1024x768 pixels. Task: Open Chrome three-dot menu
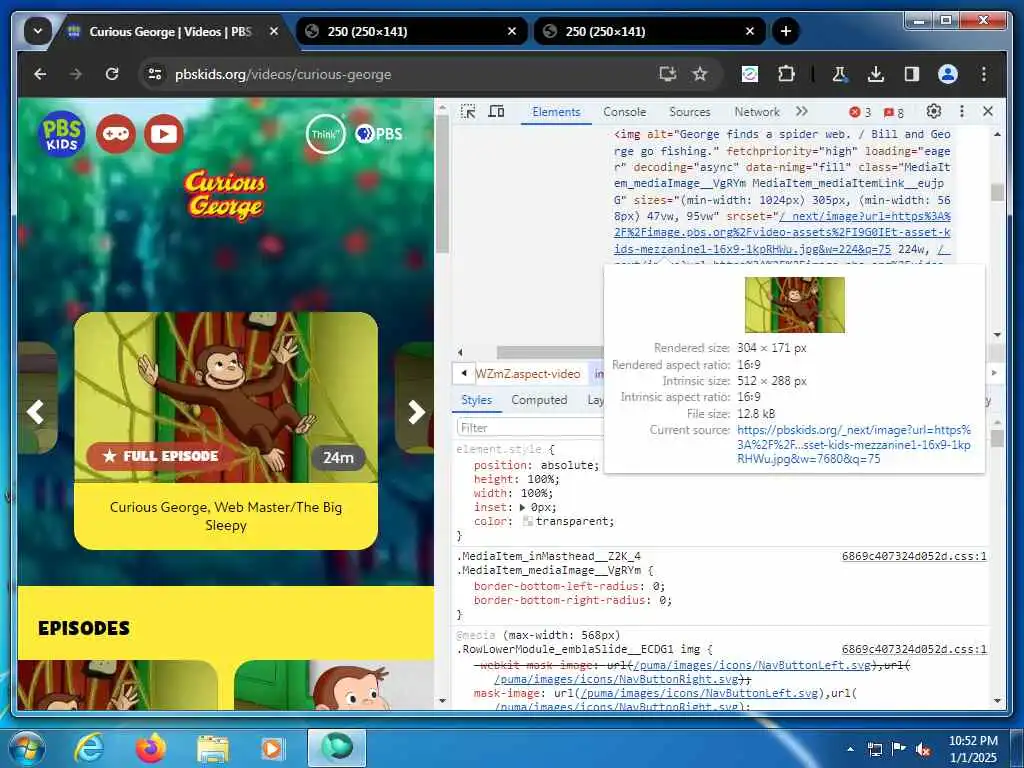tap(984, 74)
